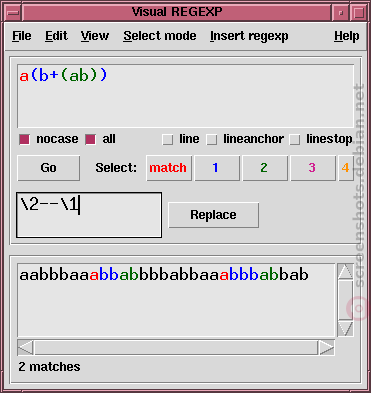This screenshot has height=393, width=371.
Task: Open the window menu in title bar
Action: pos(13,13)
